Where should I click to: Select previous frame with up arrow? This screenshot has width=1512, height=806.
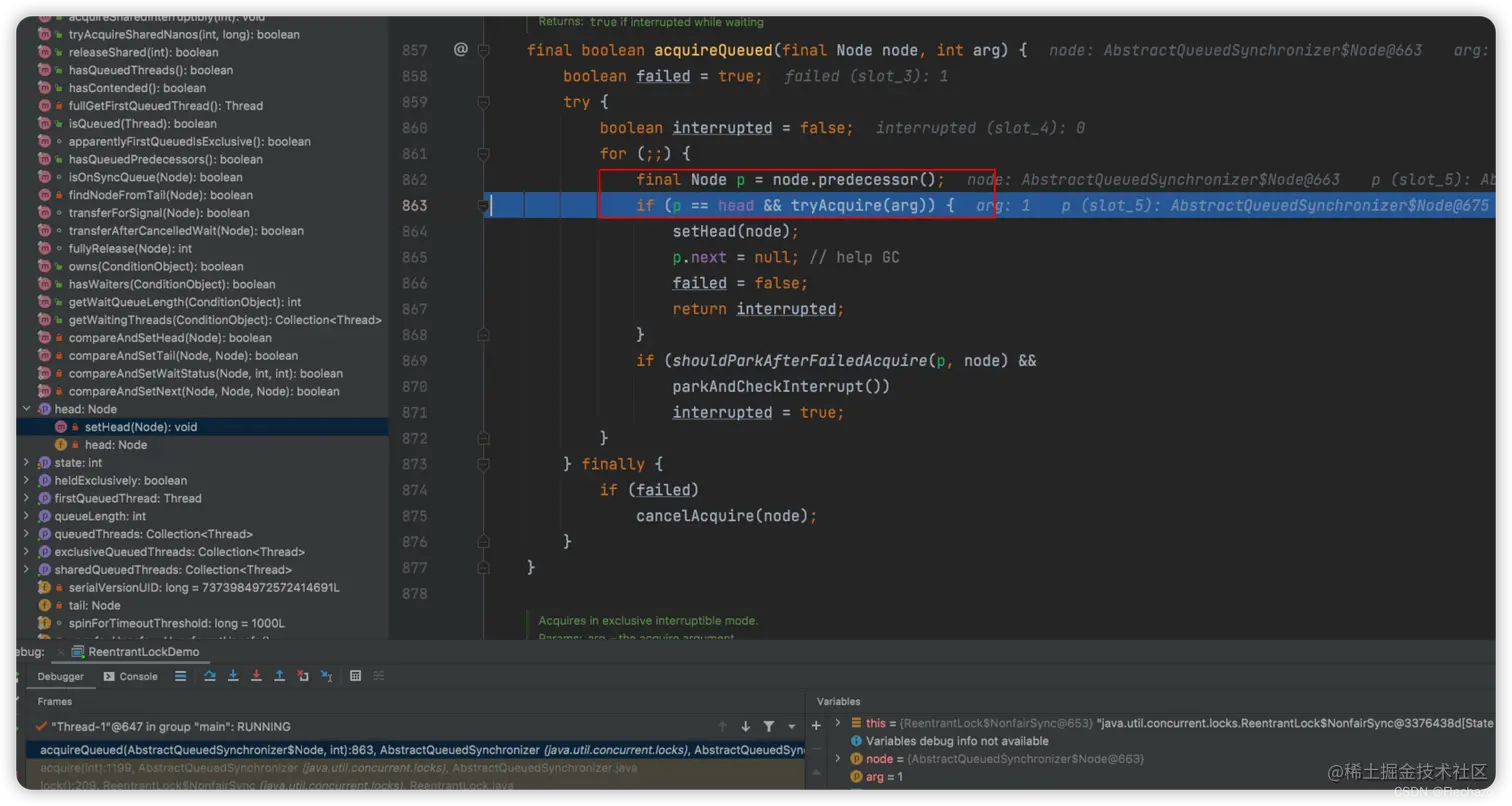722,727
